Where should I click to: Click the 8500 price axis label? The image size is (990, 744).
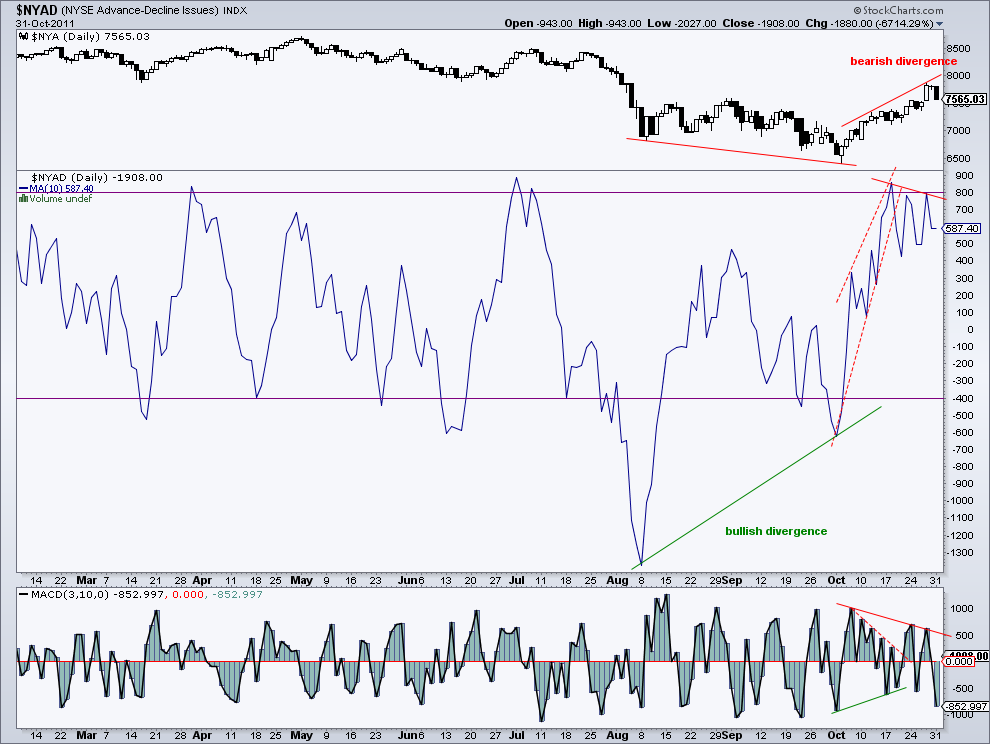pos(958,48)
